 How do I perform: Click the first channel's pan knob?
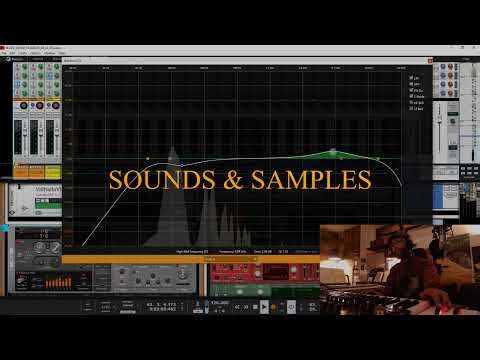(24, 106)
